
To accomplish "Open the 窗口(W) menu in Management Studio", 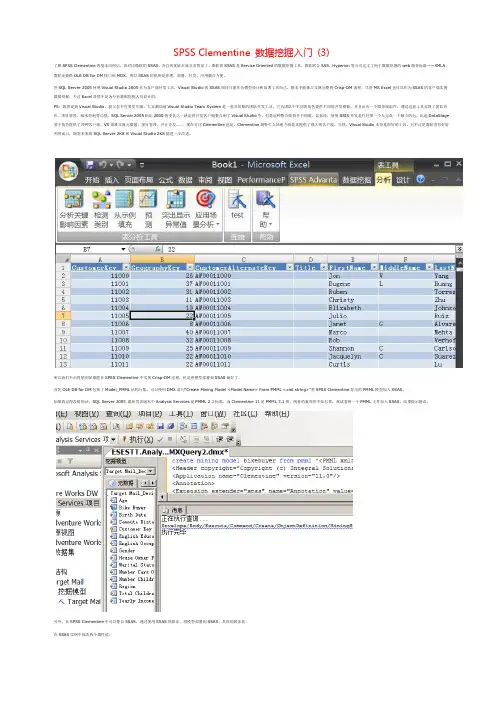I will point(213,414).
